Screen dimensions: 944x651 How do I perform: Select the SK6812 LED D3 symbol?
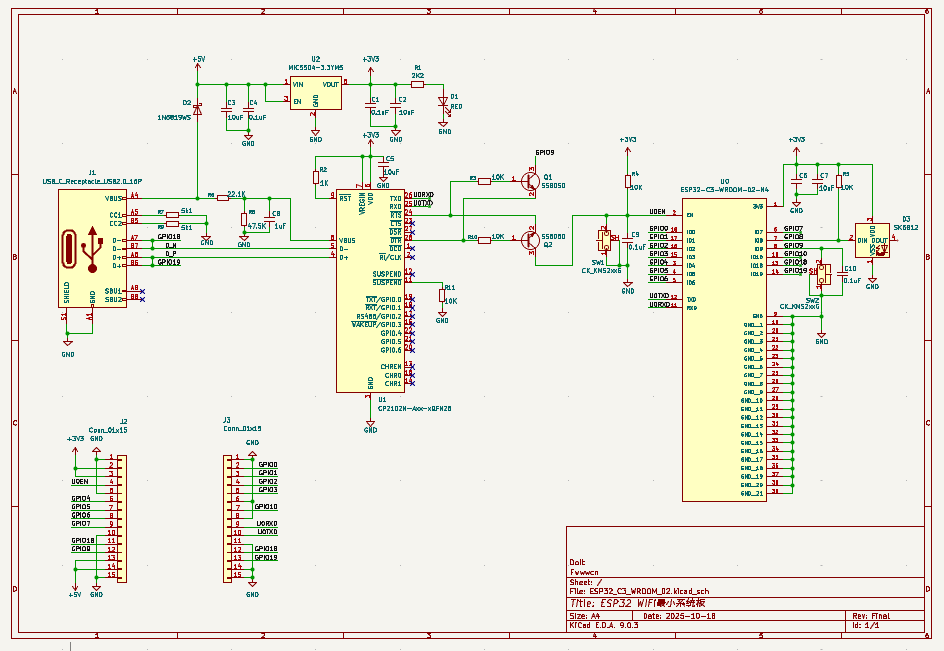[x=871, y=241]
